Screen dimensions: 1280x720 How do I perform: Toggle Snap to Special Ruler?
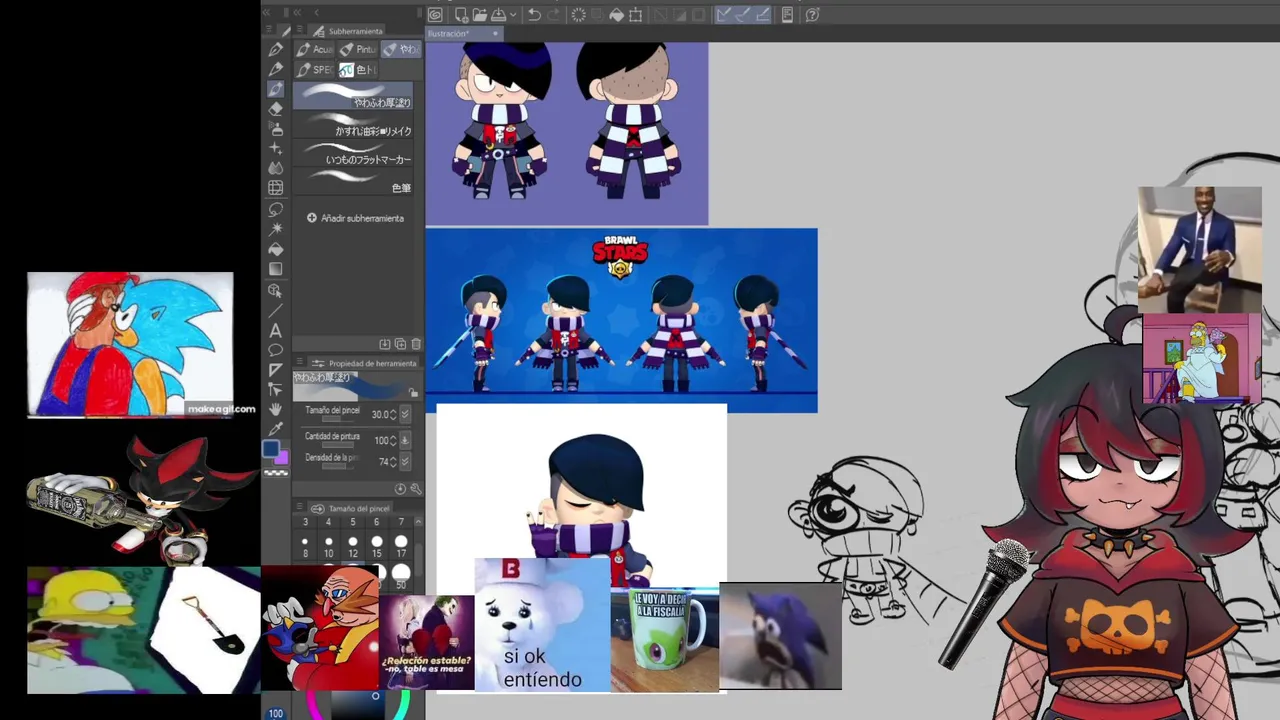pos(743,15)
